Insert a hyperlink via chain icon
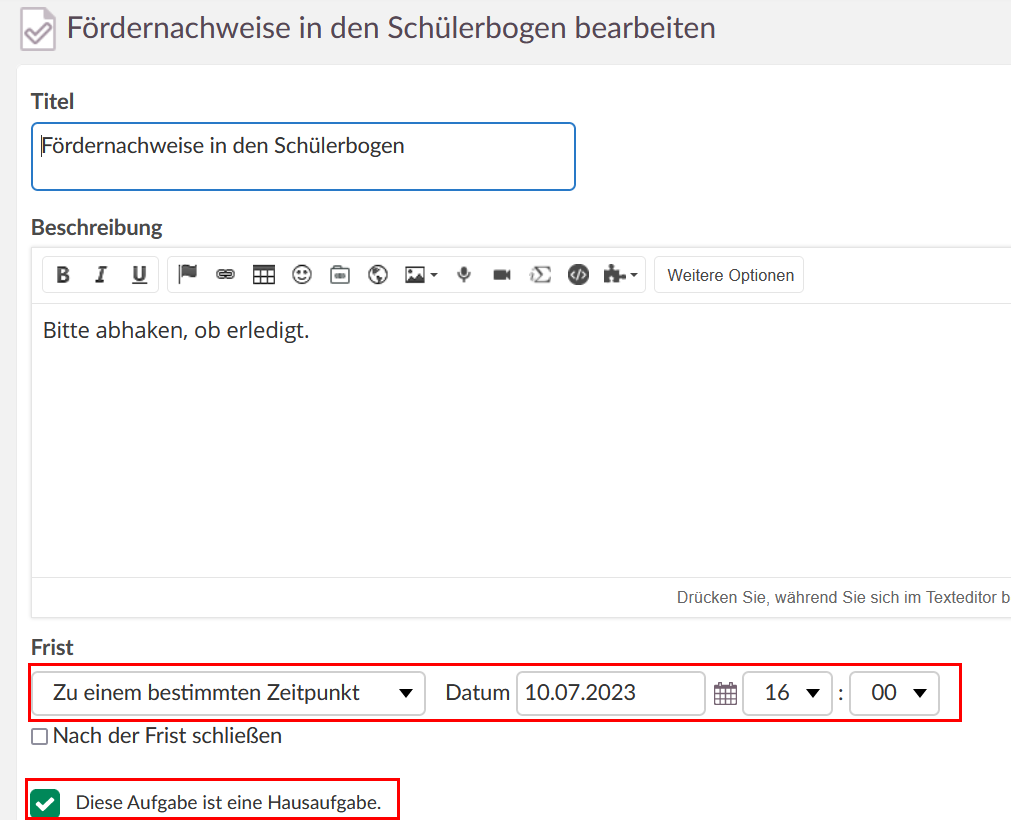This screenshot has height=820, width=1011. (x=225, y=275)
